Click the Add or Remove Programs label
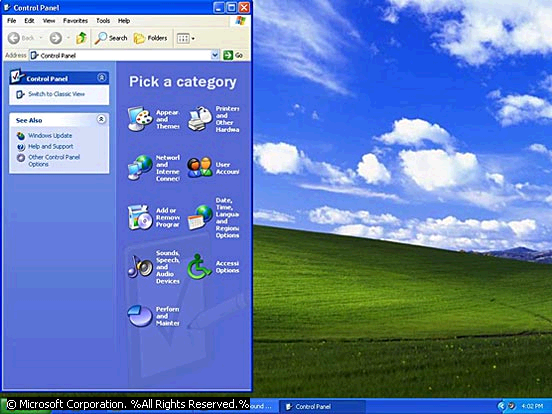The height and width of the screenshot is (414, 552). tap(168, 217)
